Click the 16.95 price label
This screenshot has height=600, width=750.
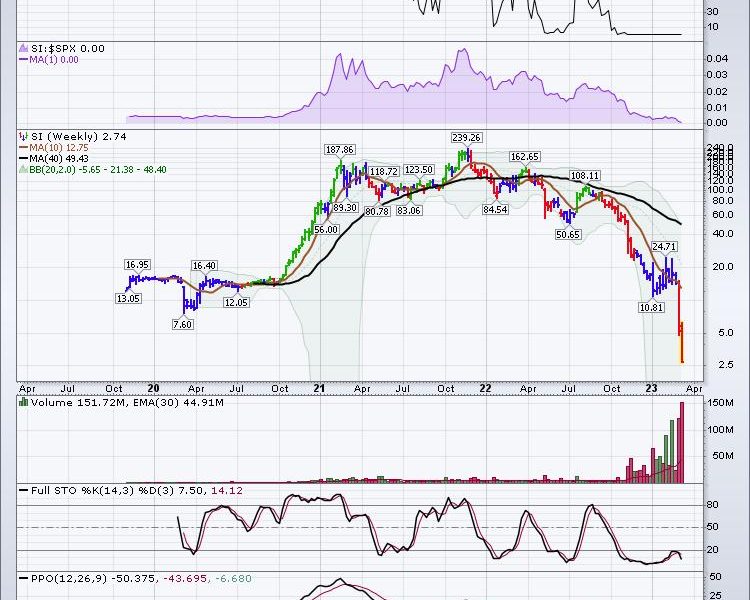click(x=137, y=265)
